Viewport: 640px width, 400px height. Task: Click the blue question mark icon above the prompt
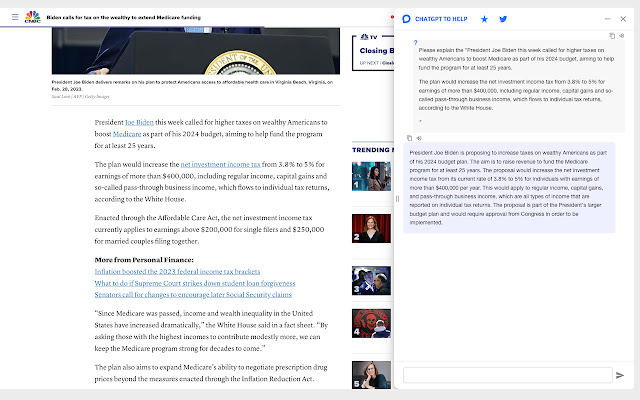pyautogui.click(x=416, y=42)
